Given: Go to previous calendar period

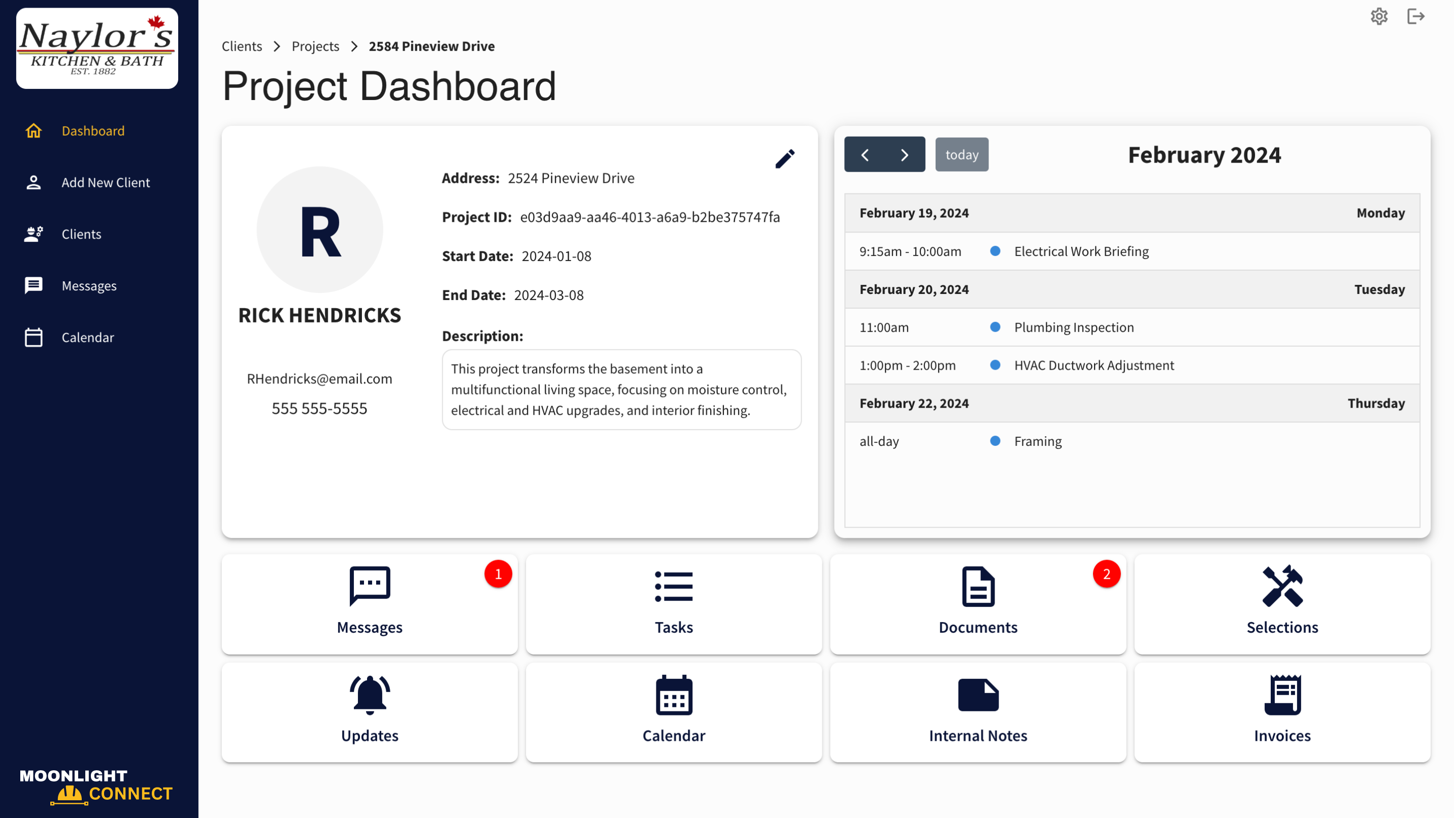Looking at the screenshot, I should click(x=865, y=154).
